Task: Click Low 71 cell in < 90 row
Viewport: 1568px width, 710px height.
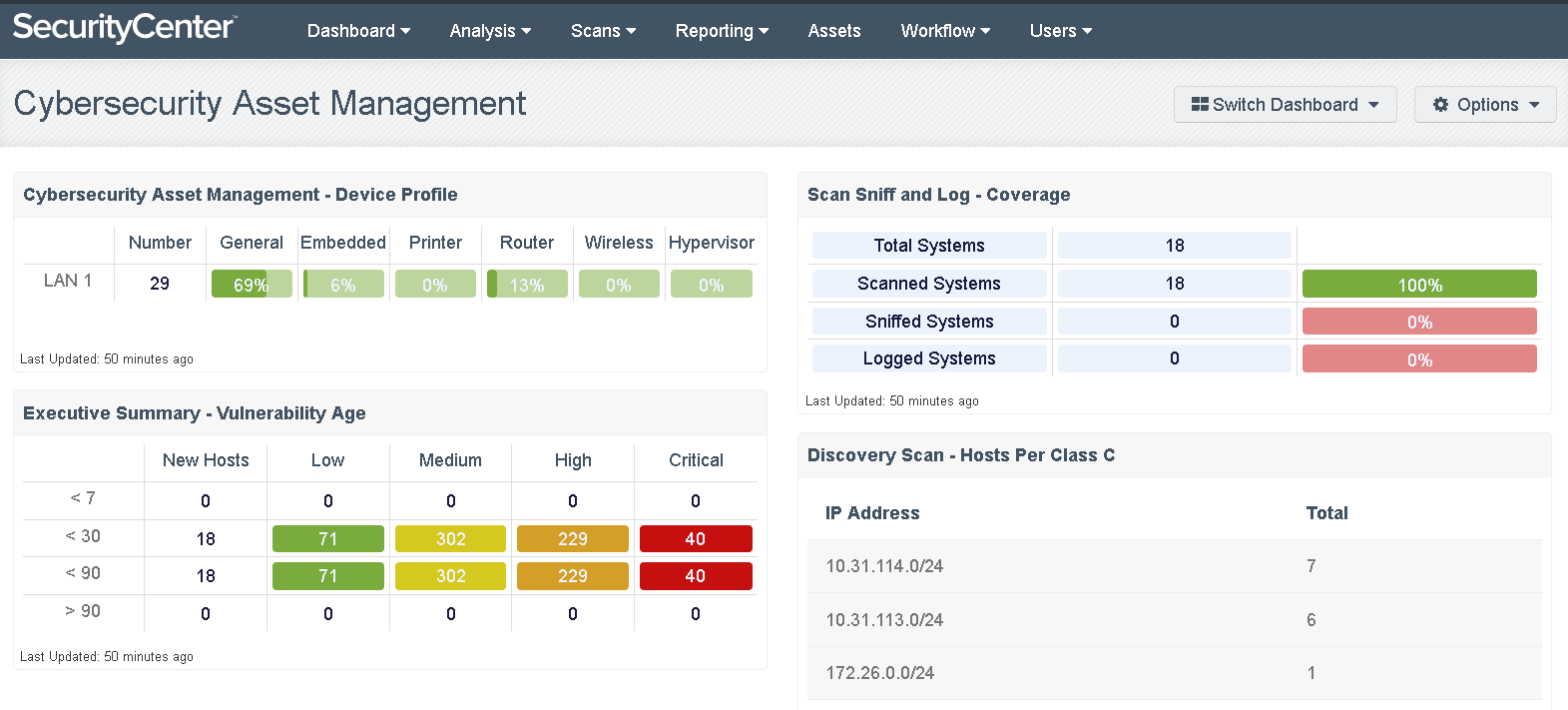Action: coord(328,576)
